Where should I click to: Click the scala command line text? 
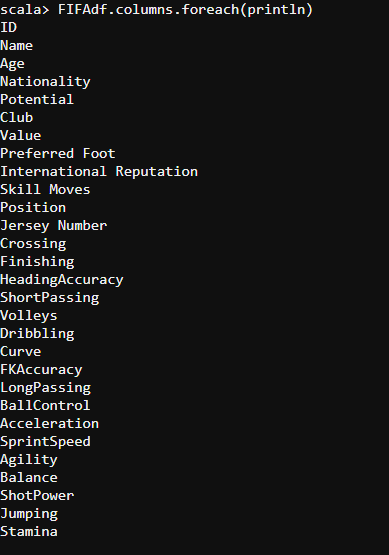click(x=156, y=10)
